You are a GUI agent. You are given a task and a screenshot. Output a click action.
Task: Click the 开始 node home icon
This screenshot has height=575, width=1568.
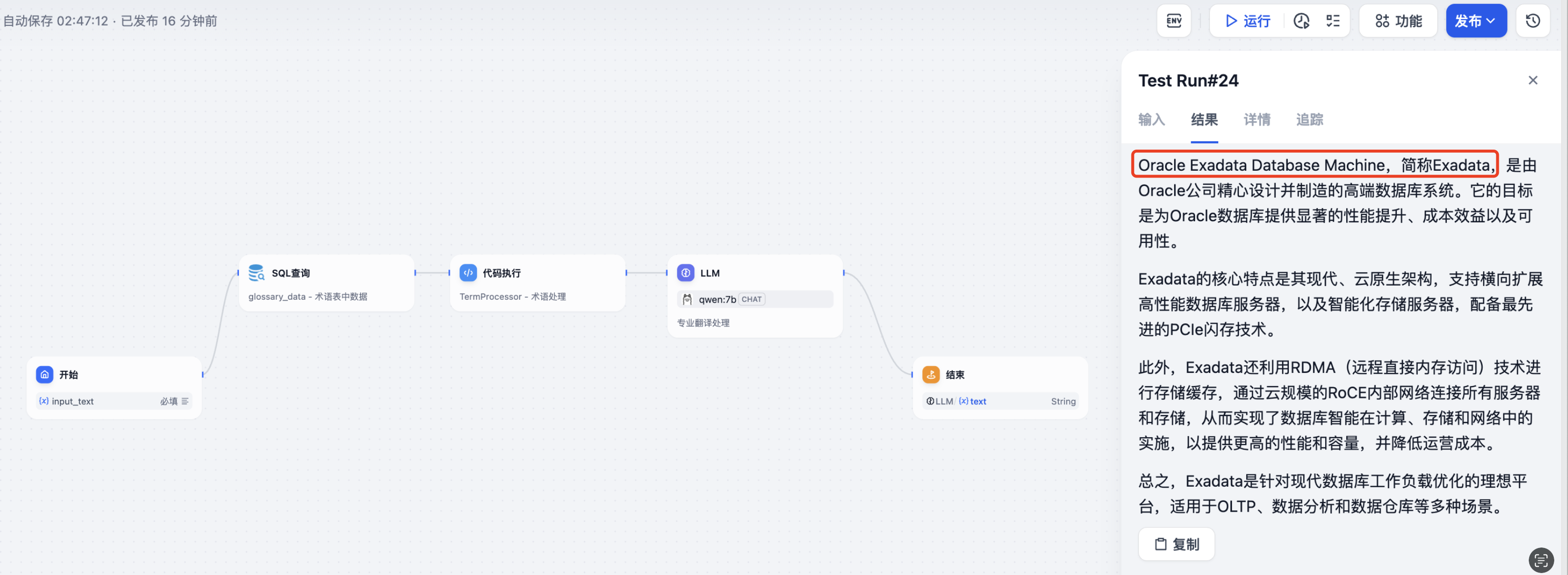coord(45,374)
